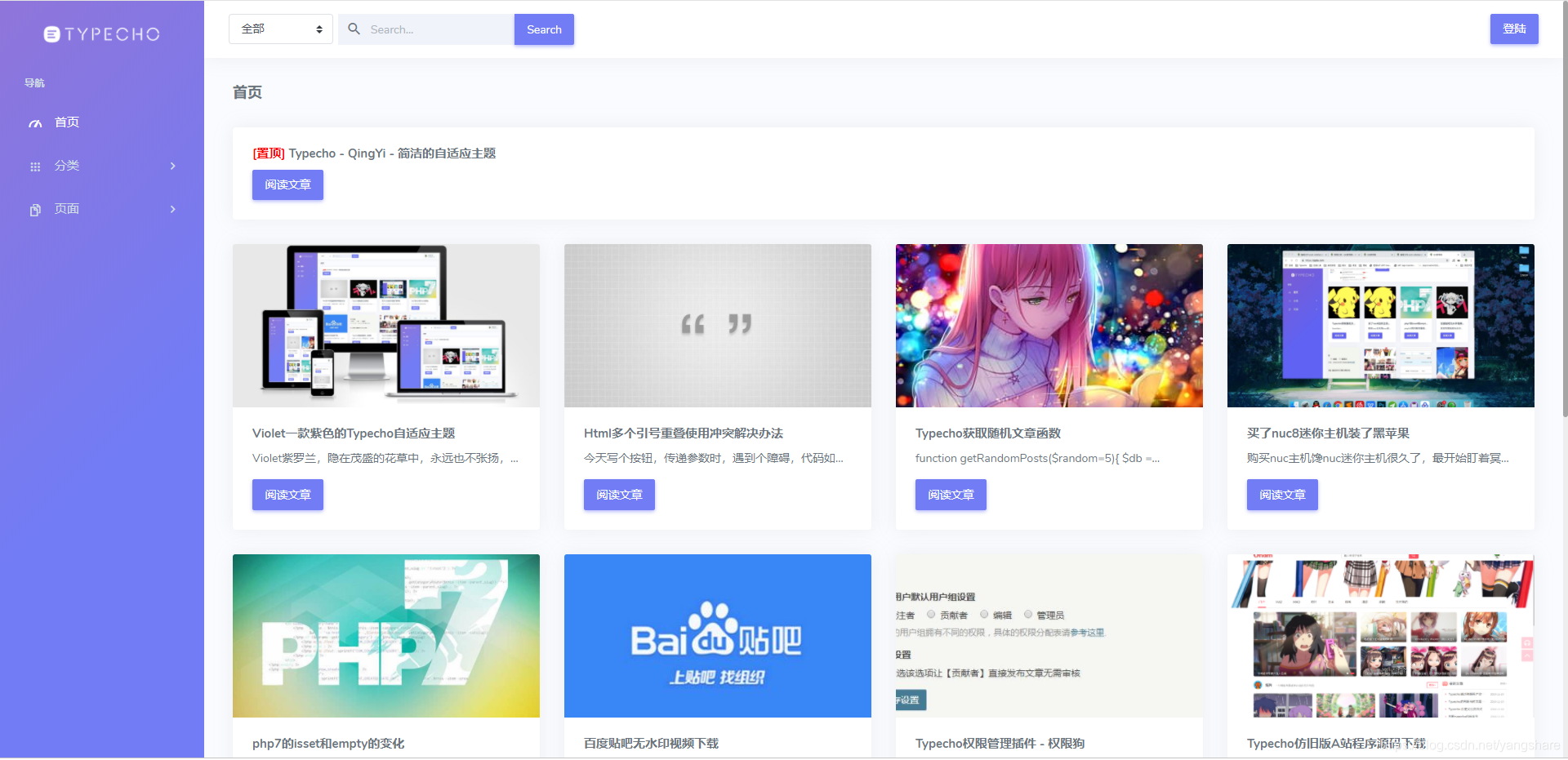Click the magnifier icon in search box
The width and height of the screenshot is (1568, 760).
354,29
